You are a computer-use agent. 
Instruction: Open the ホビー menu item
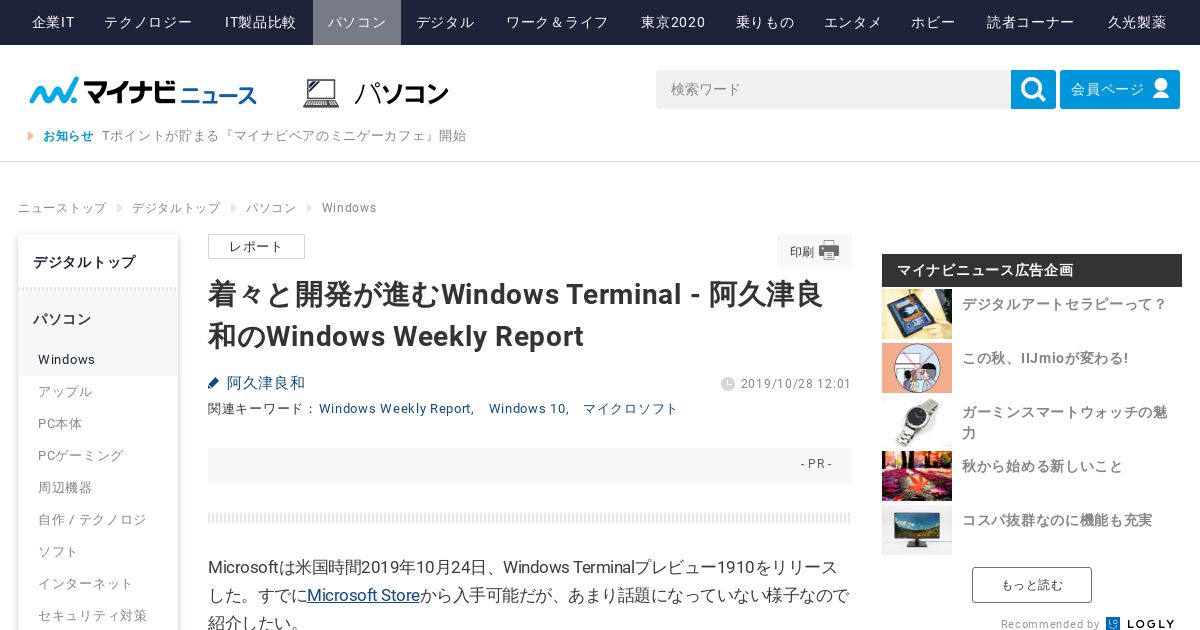click(x=933, y=22)
